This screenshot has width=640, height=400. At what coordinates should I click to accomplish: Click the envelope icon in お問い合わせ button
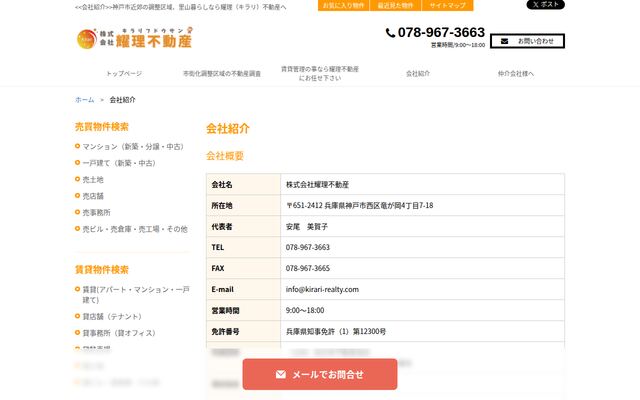504,41
